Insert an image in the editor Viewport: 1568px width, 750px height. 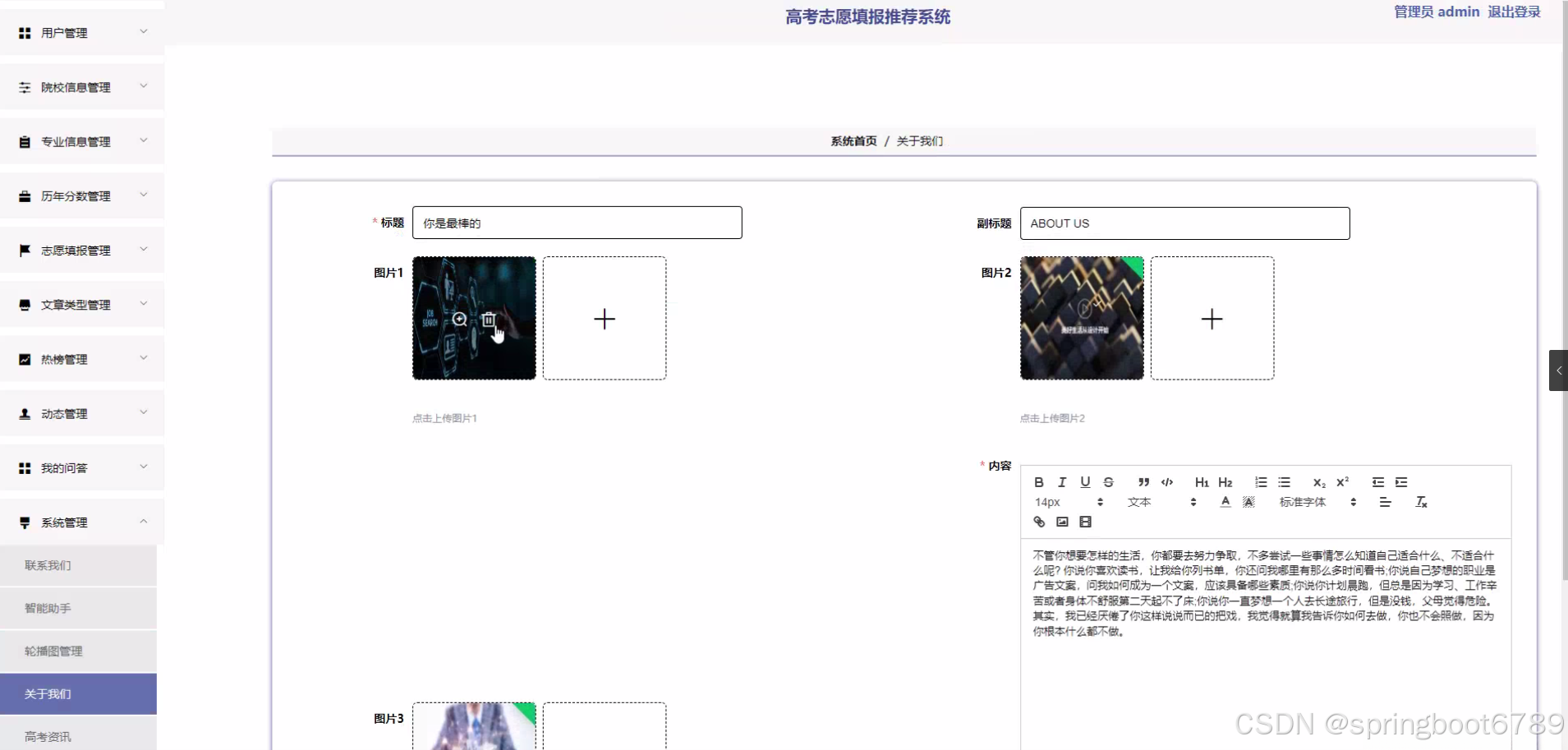(1062, 522)
